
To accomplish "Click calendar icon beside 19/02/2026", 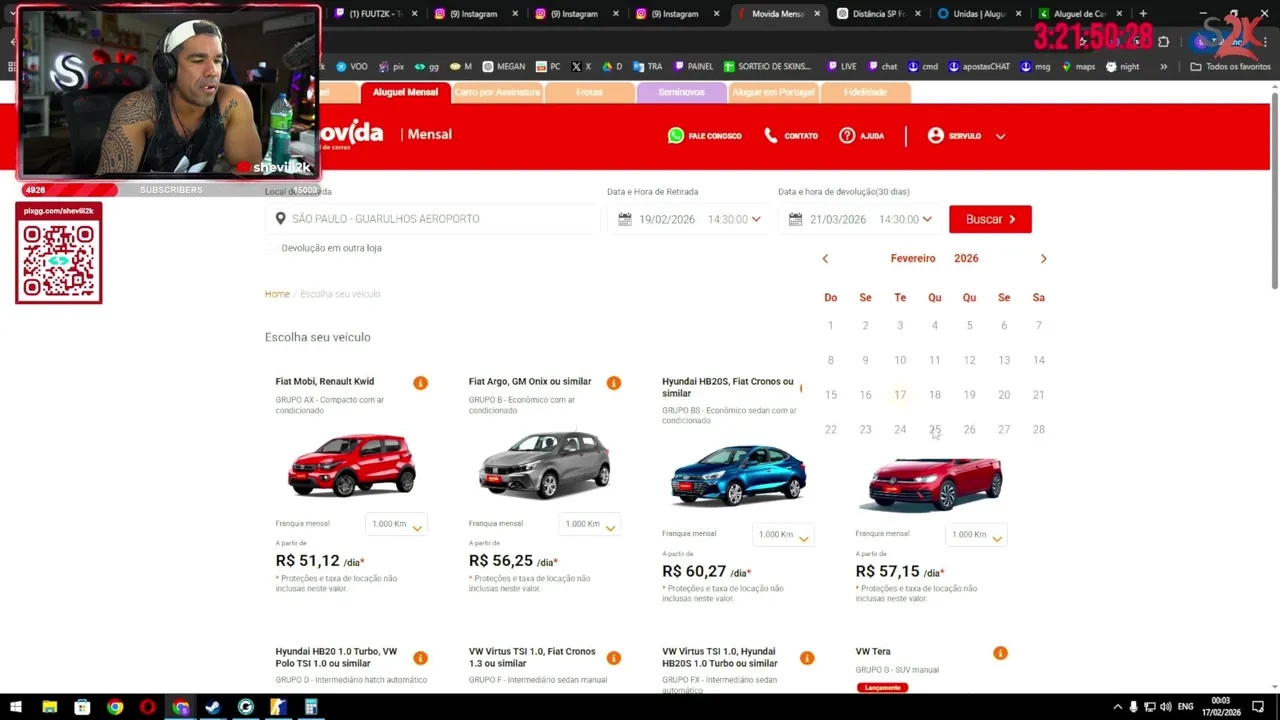I will click(625, 219).
